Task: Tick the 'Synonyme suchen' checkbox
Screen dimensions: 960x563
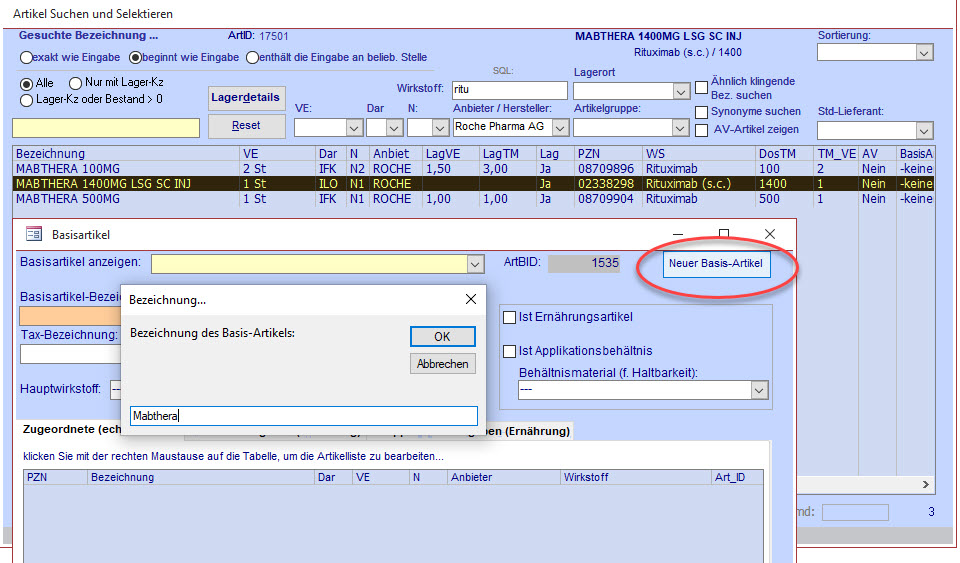Action: coord(702,112)
